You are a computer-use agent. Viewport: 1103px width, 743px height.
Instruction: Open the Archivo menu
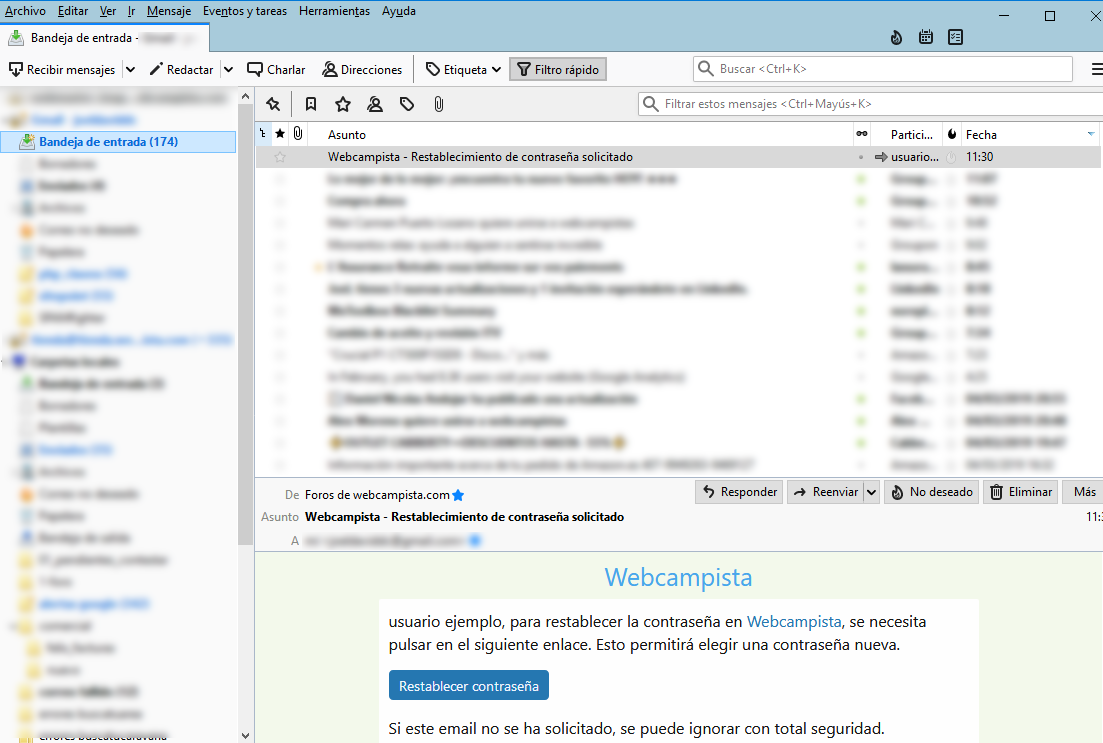(x=25, y=11)
